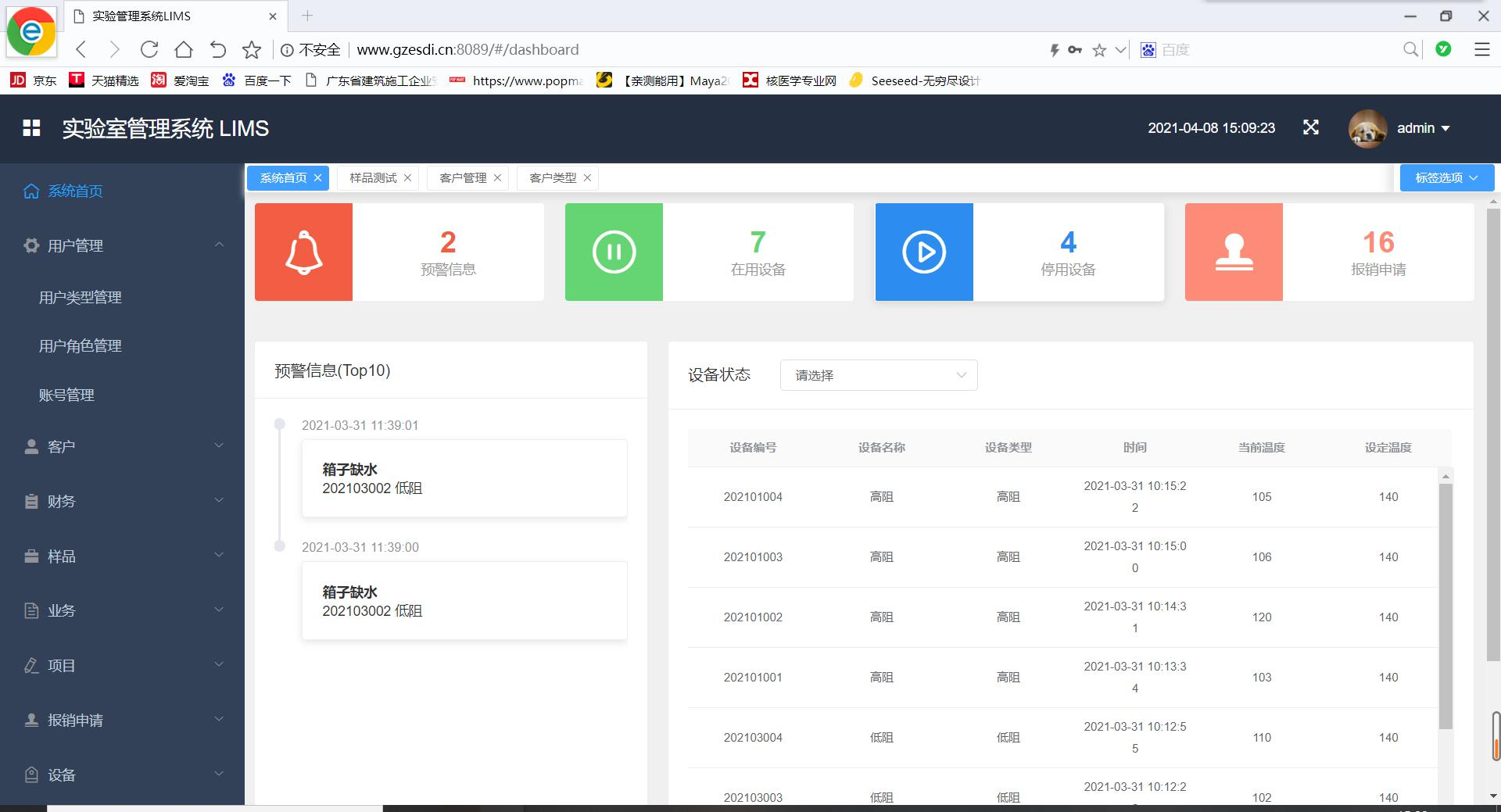1501x812 pixels.
Task: Bookmark the page with the star icon
Action: point(252,50)
